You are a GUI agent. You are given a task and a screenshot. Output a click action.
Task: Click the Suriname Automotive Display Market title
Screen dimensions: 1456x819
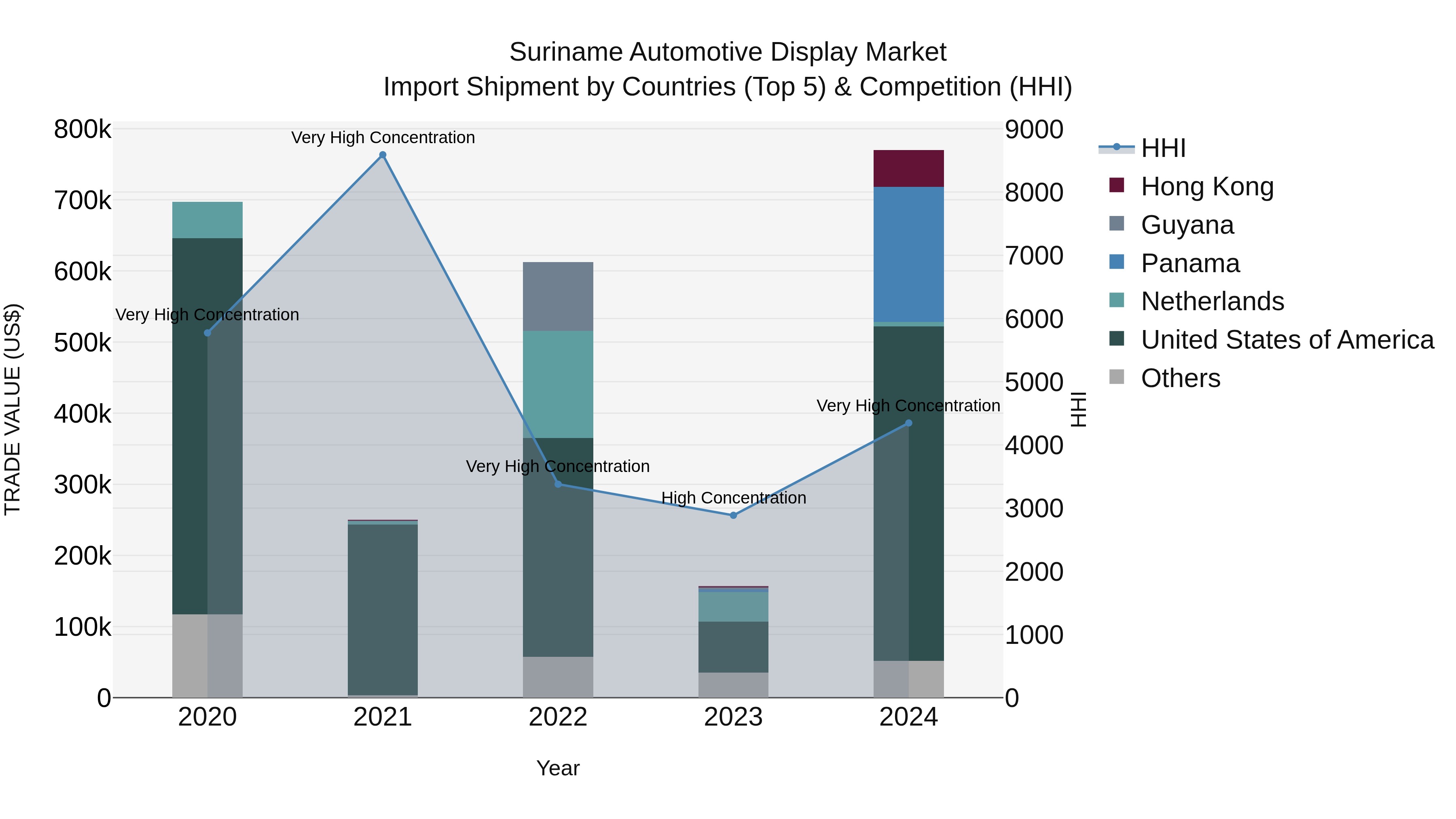click(x=728, y=52)
